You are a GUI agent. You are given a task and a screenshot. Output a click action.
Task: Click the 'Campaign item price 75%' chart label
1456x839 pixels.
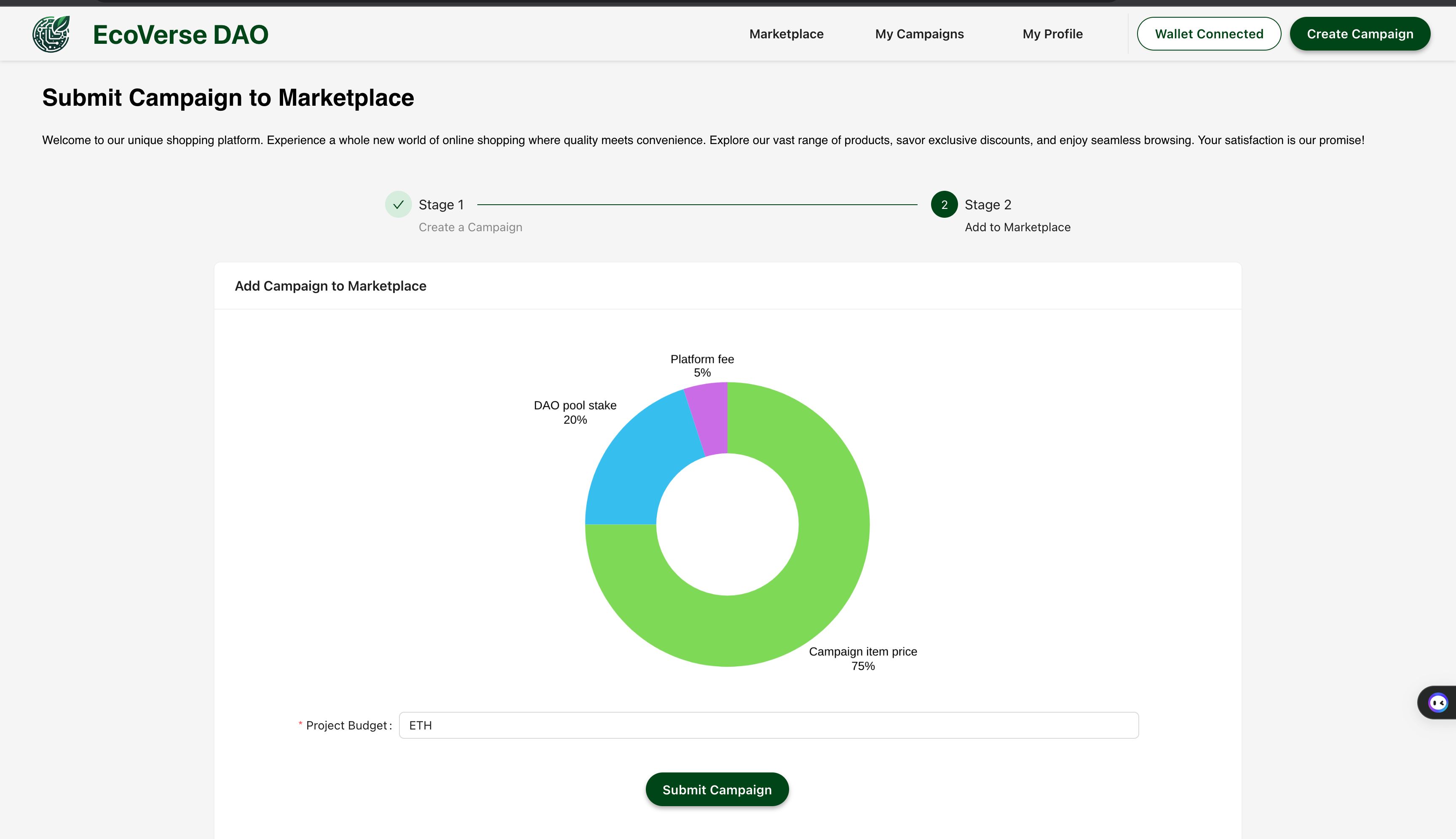point(863,659)
